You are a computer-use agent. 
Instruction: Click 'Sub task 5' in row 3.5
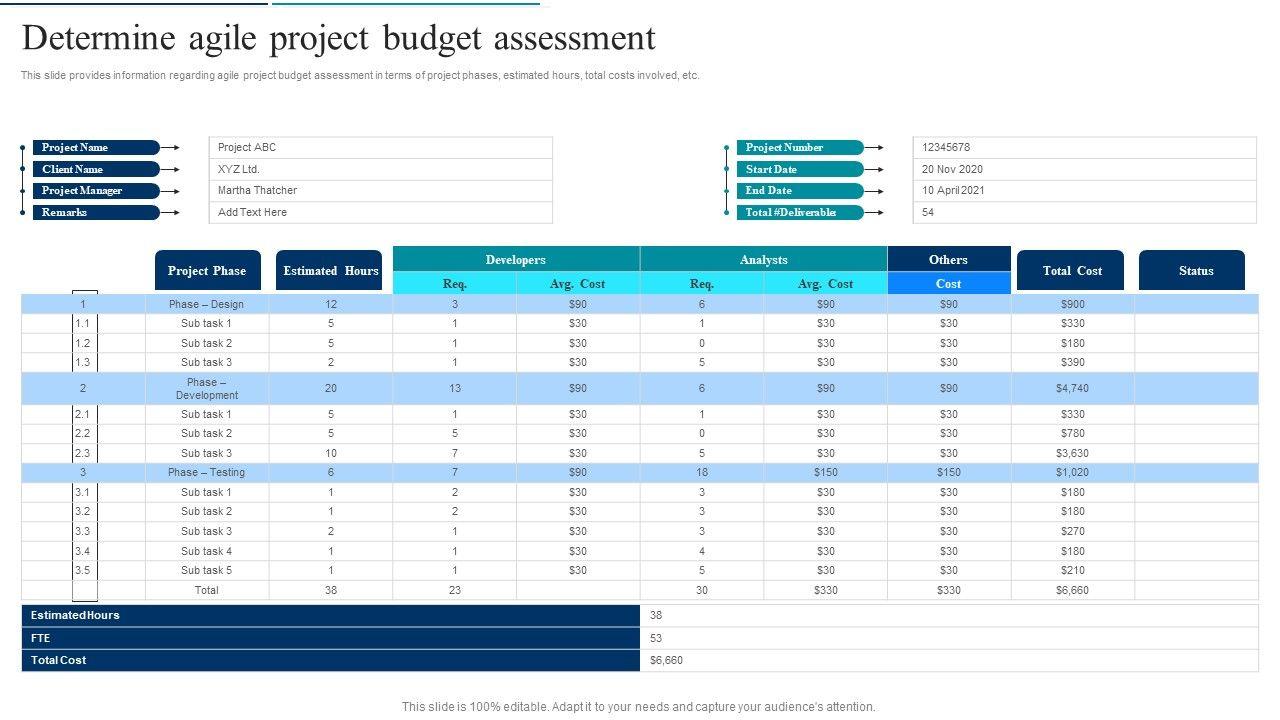(207, 570)
